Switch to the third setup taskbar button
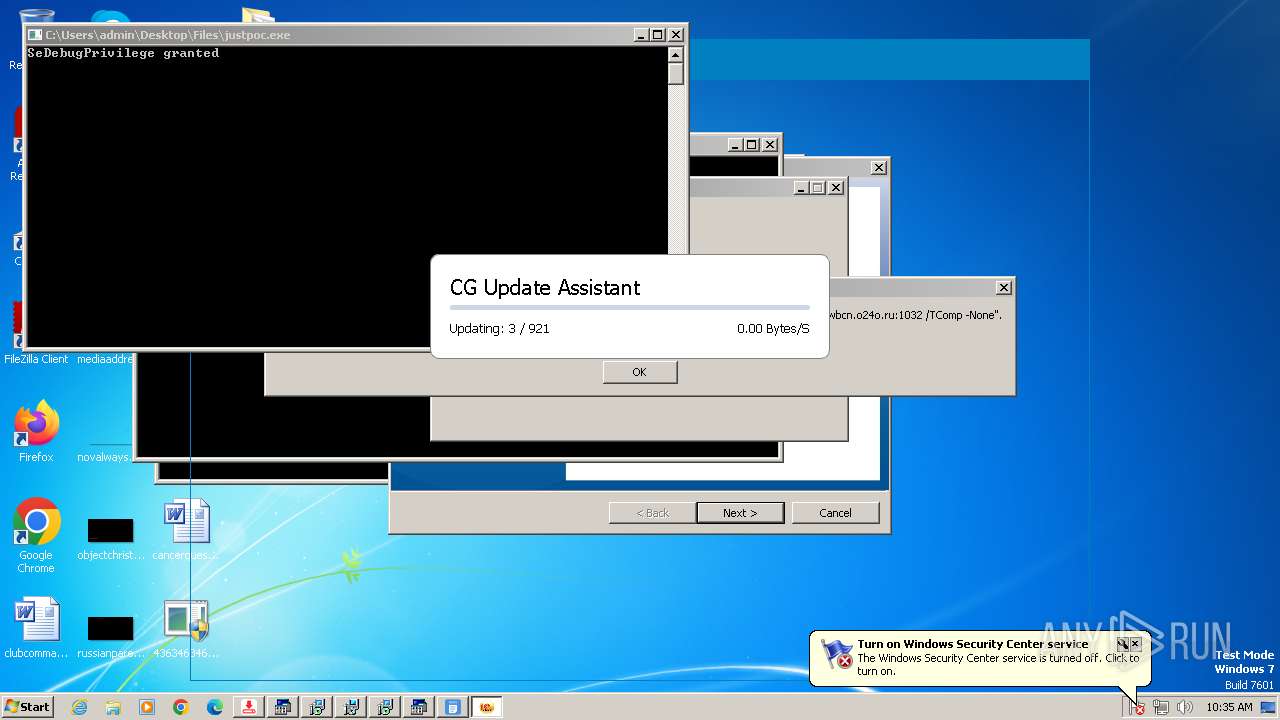 click(x=351, y=707)
